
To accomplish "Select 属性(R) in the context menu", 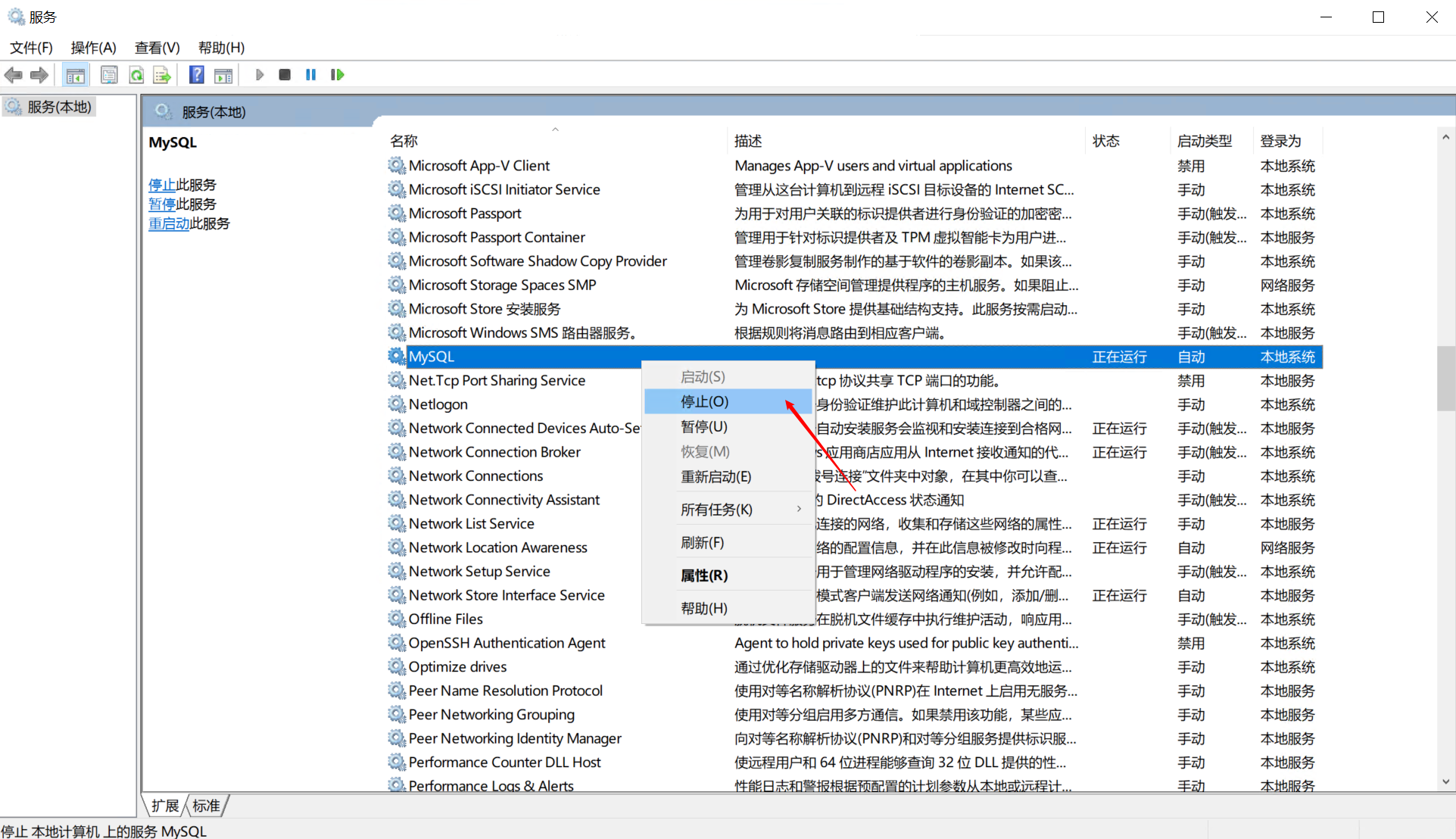I will [x=704, y=575].
